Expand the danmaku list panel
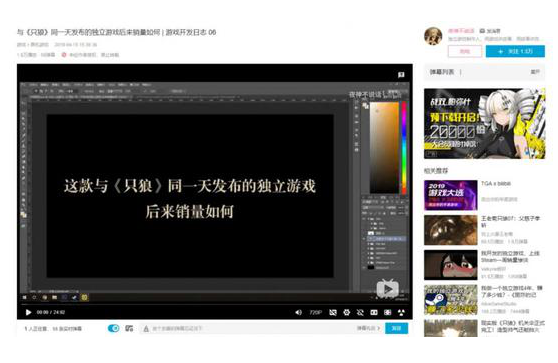 (535, 72)
